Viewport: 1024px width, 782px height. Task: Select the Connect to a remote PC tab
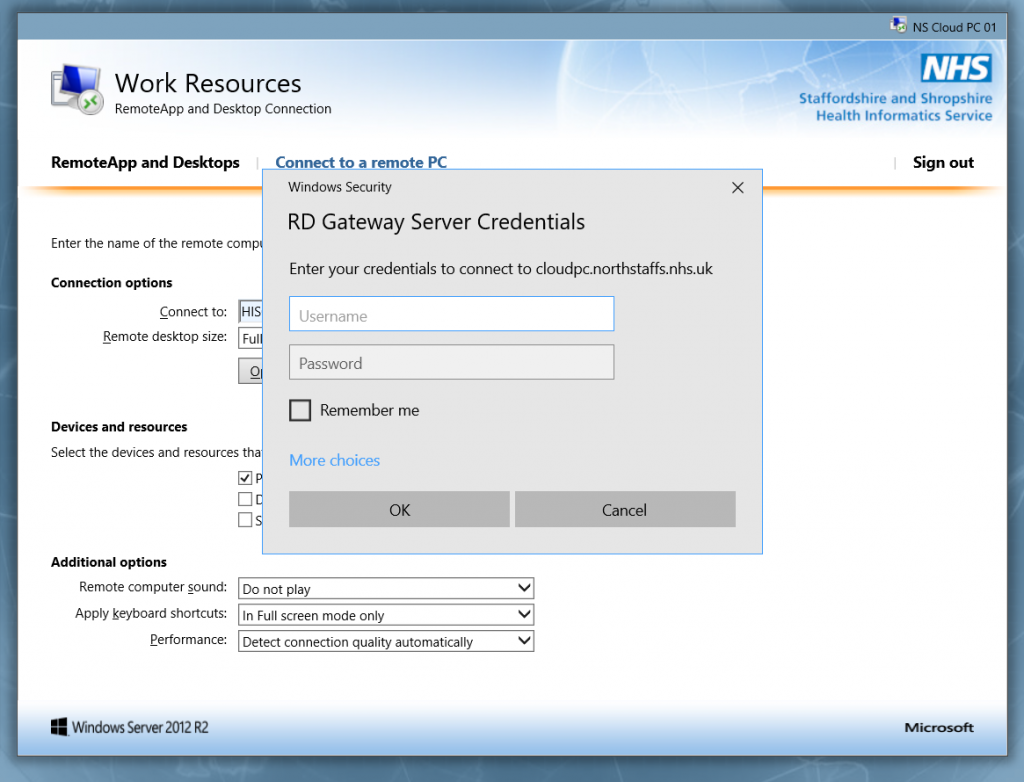click(361, 162)
